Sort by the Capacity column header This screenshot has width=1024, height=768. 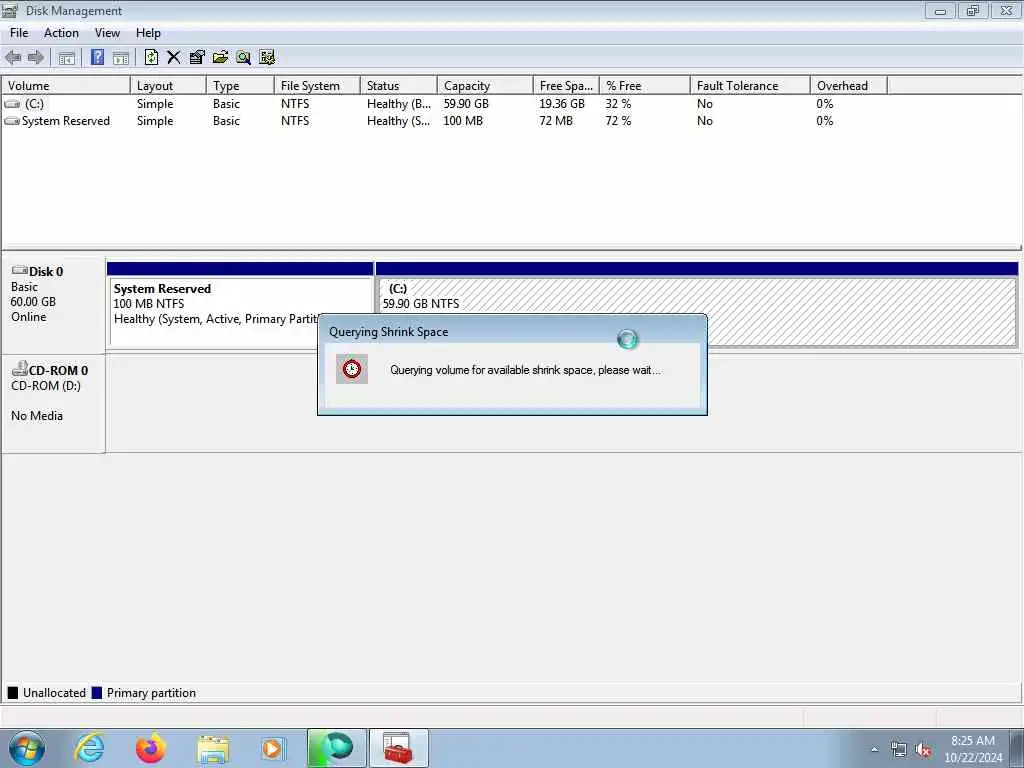pyautogui.click(x=485, y=86)
